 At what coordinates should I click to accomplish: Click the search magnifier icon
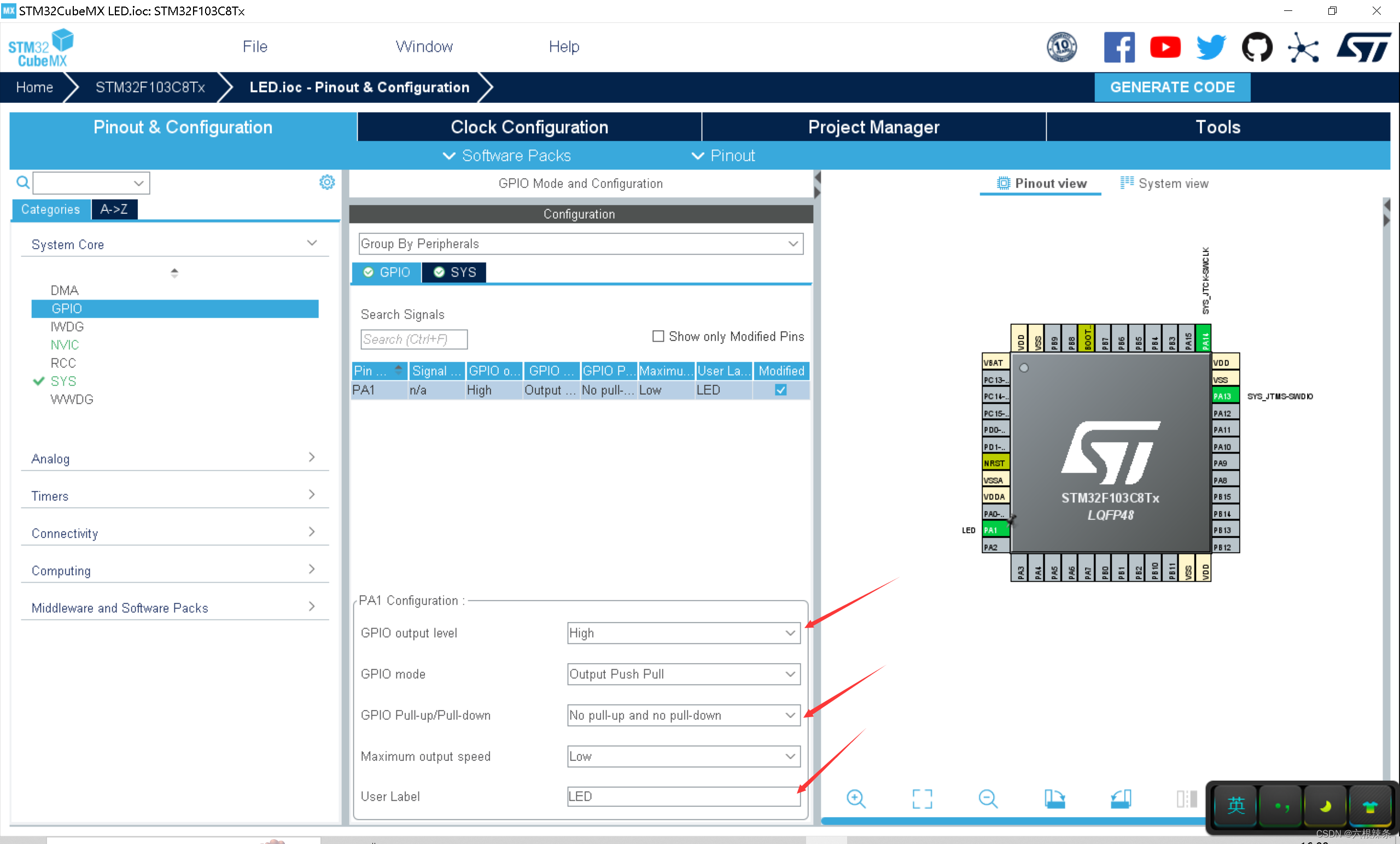[23, 183]
